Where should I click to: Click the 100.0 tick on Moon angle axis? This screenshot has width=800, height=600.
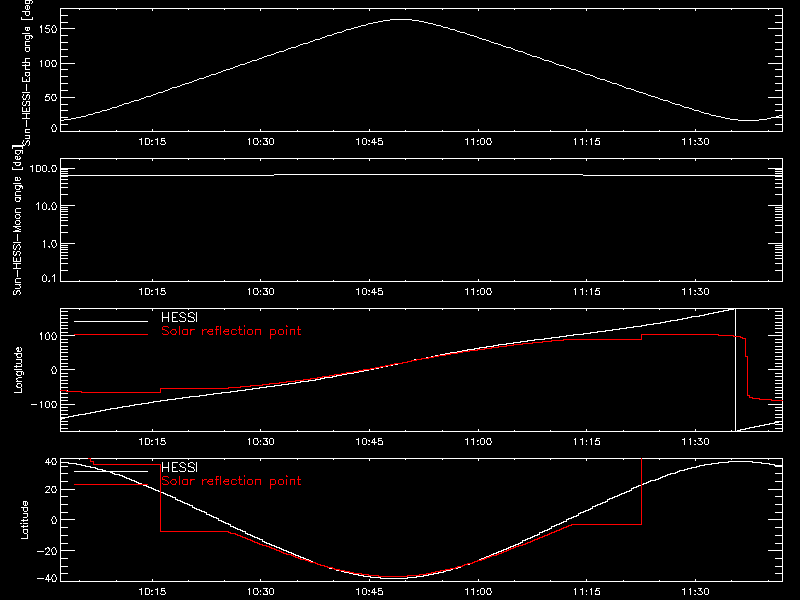point(44,168)
